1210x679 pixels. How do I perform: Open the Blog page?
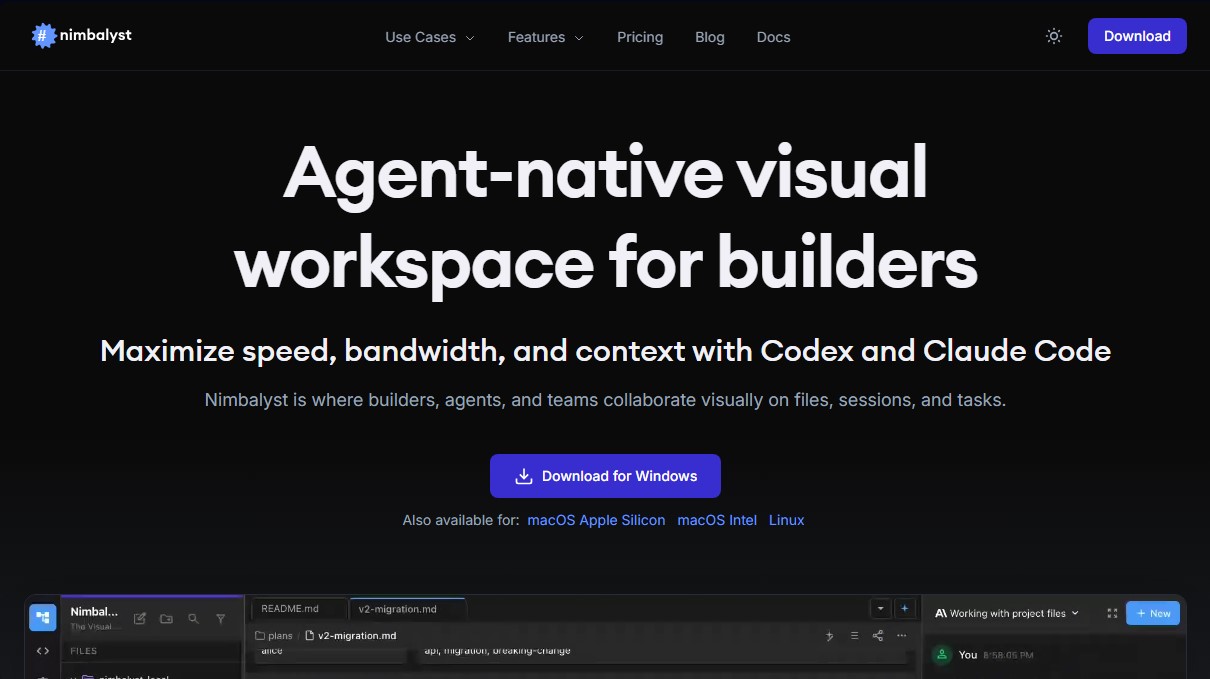click(x=710, y=37)
